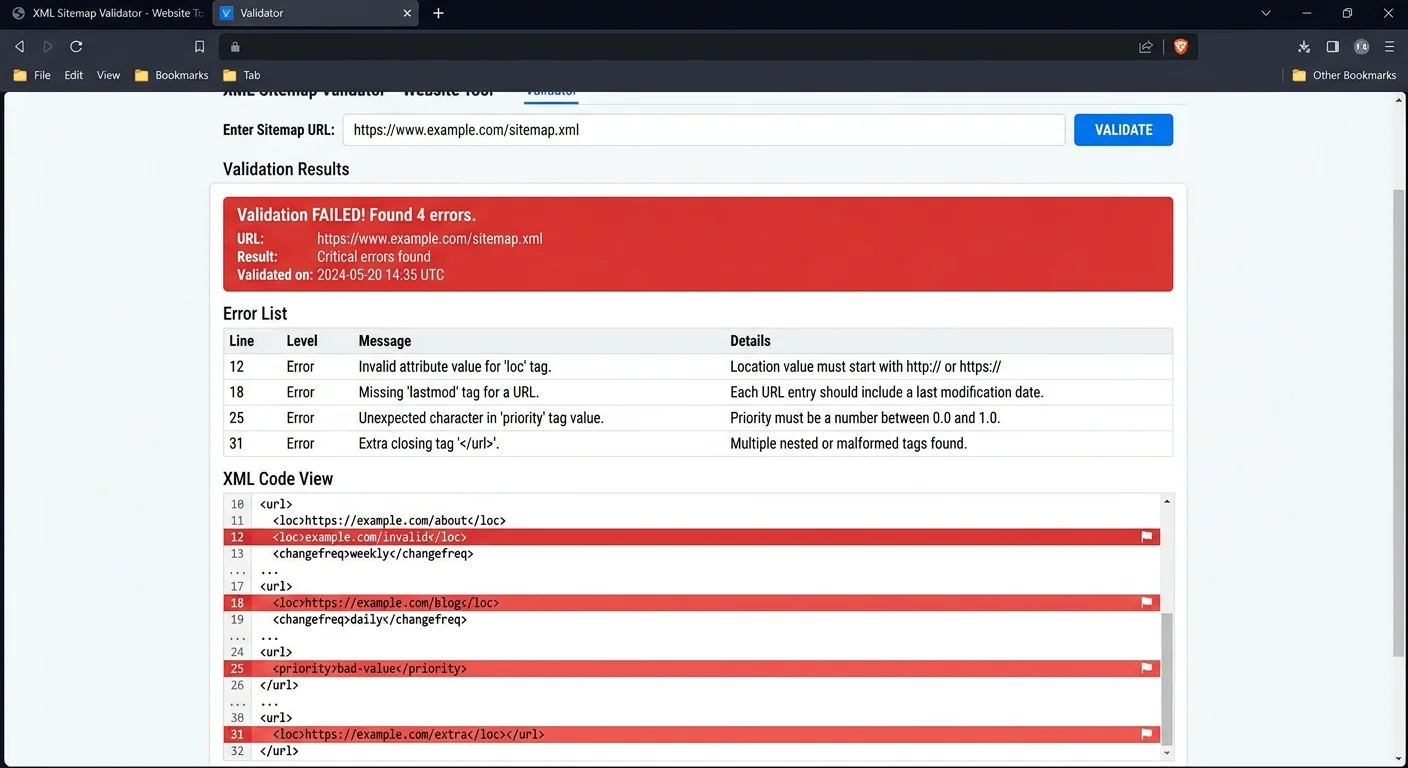The image size is (1408, 768).
Task: Click the globe favicon of Sitemap tab
Action: 18,13
